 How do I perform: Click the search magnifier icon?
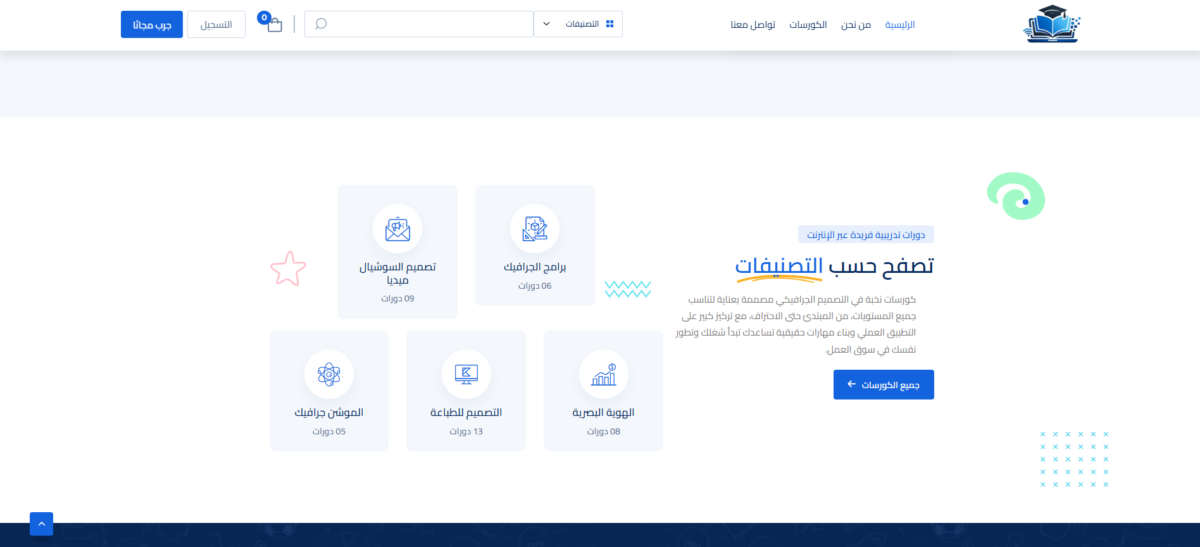[x=321, y=24]
